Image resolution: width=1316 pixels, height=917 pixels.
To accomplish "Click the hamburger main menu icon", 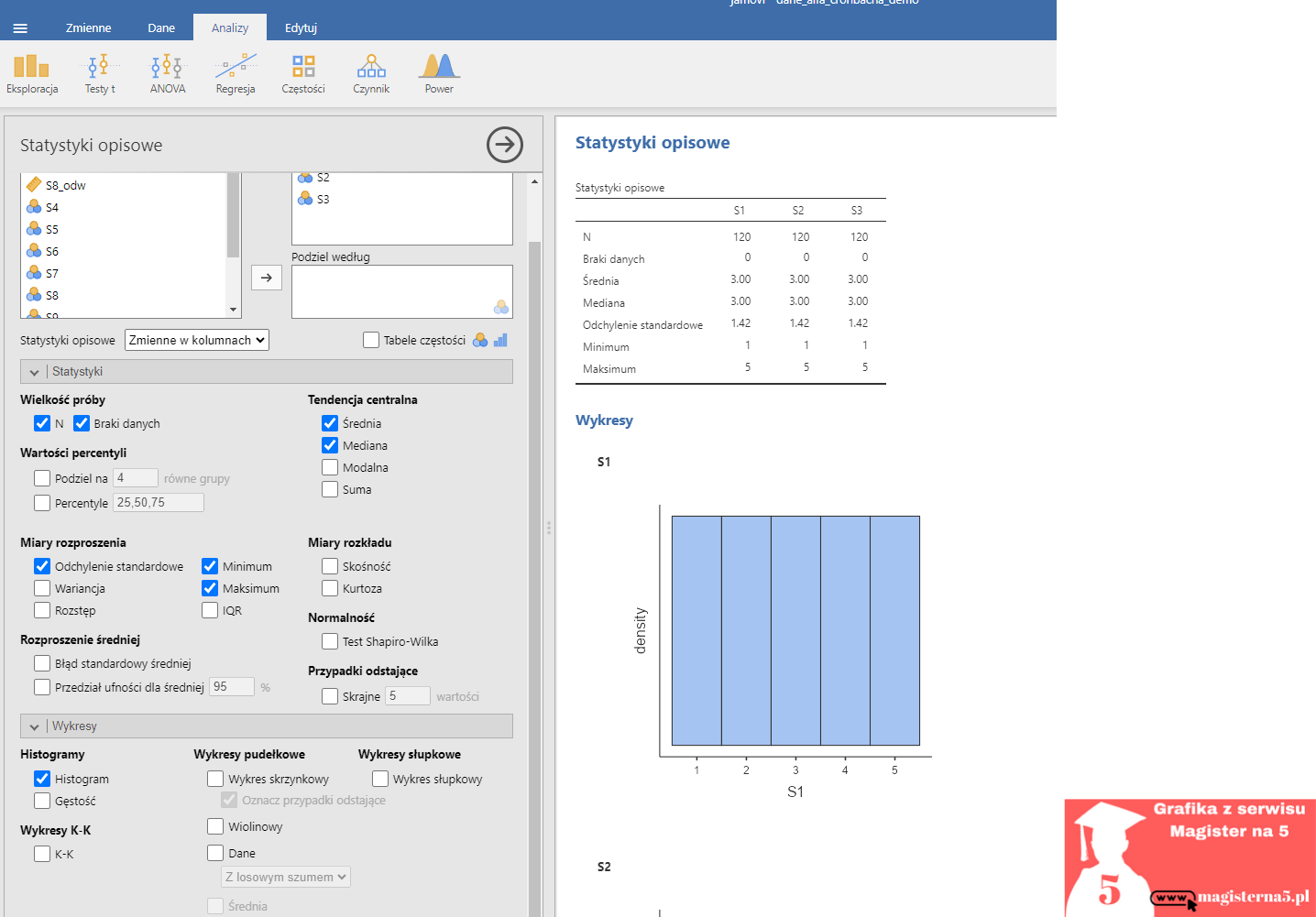I will pyautogui.click(x=20, y=28).
